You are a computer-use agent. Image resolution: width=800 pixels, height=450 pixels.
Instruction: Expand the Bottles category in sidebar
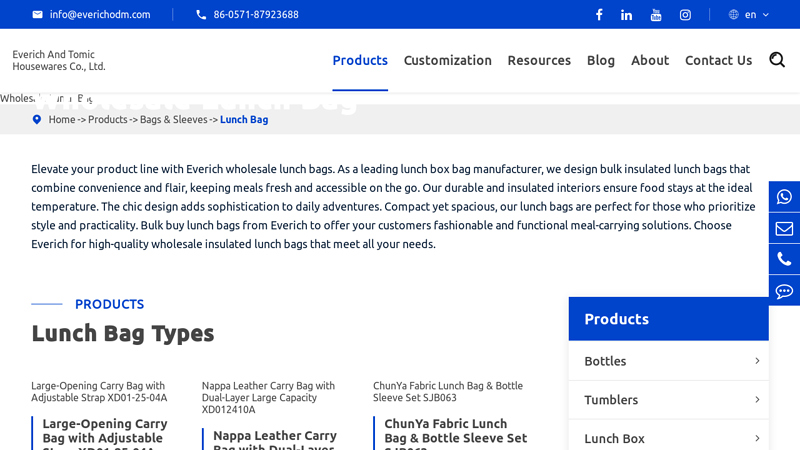(x=757, y=361)
